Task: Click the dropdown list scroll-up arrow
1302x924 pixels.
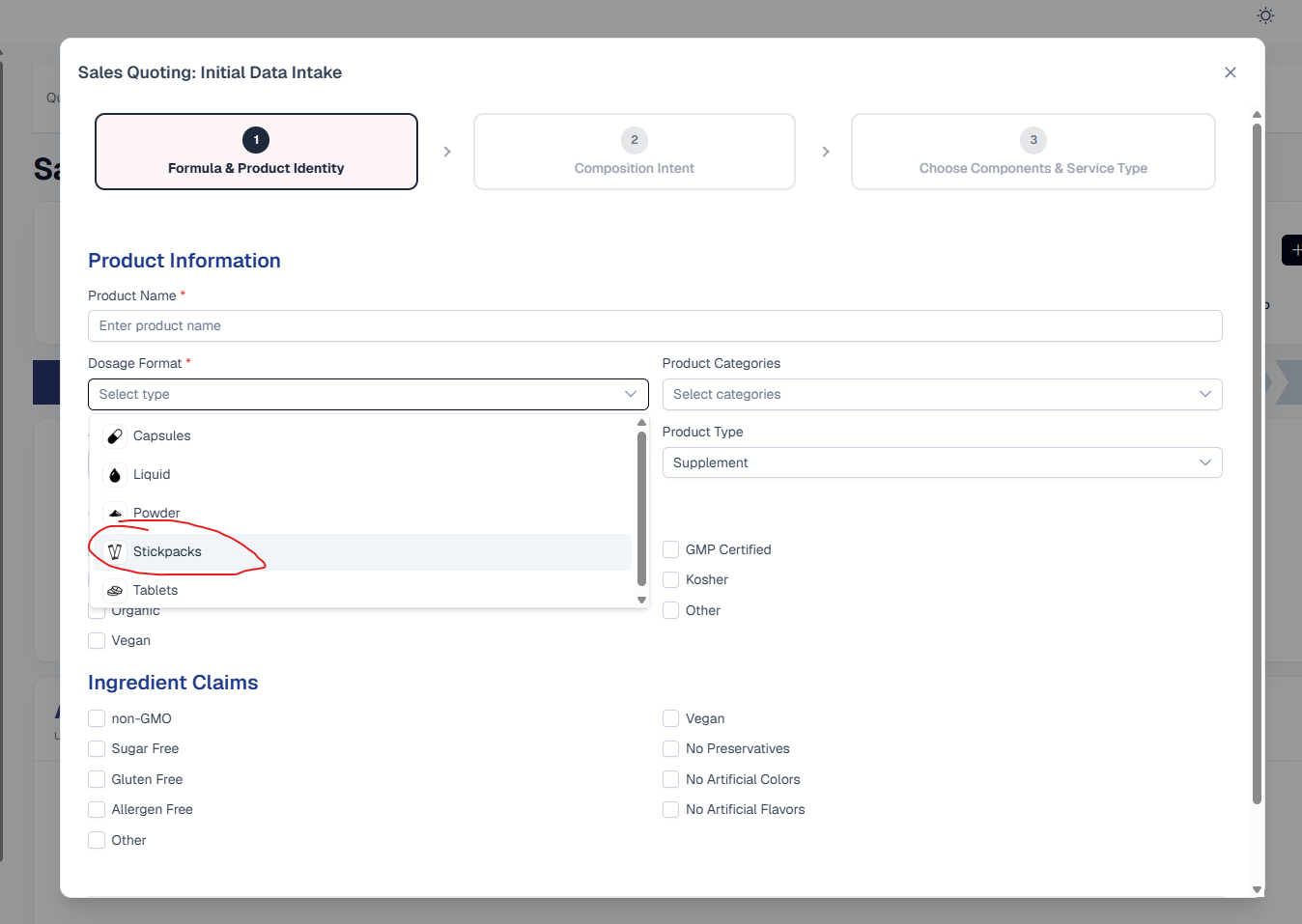Action: coord(641,423)
